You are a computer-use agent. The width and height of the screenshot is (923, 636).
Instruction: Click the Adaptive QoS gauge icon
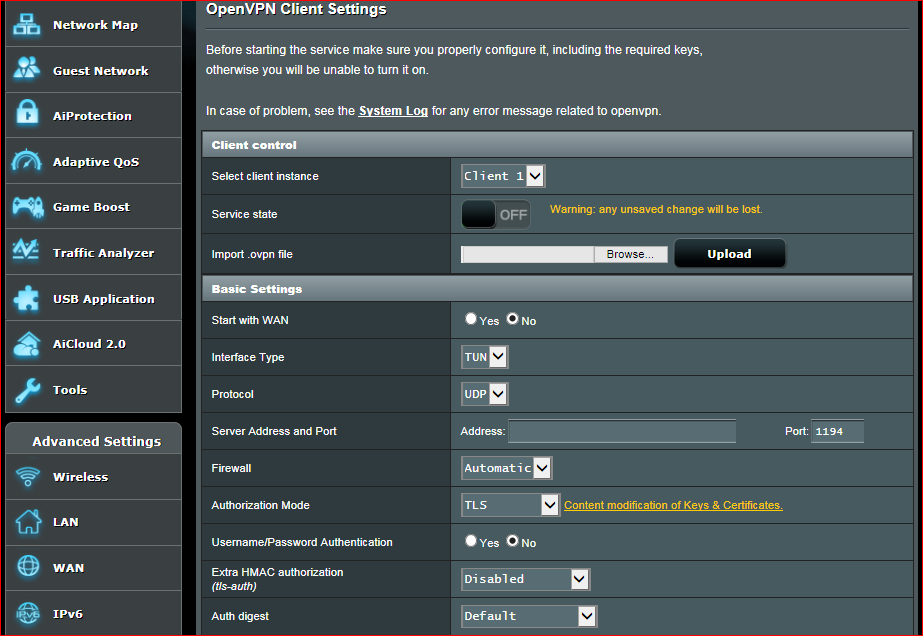[x=27, y=160]
